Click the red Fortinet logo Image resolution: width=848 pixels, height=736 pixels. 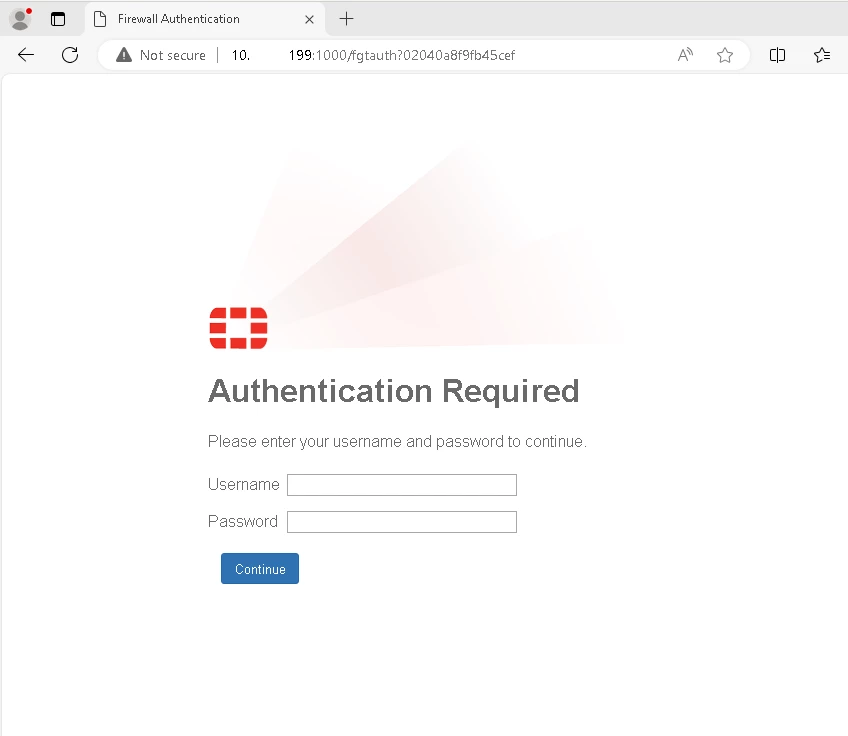[238, 328]
